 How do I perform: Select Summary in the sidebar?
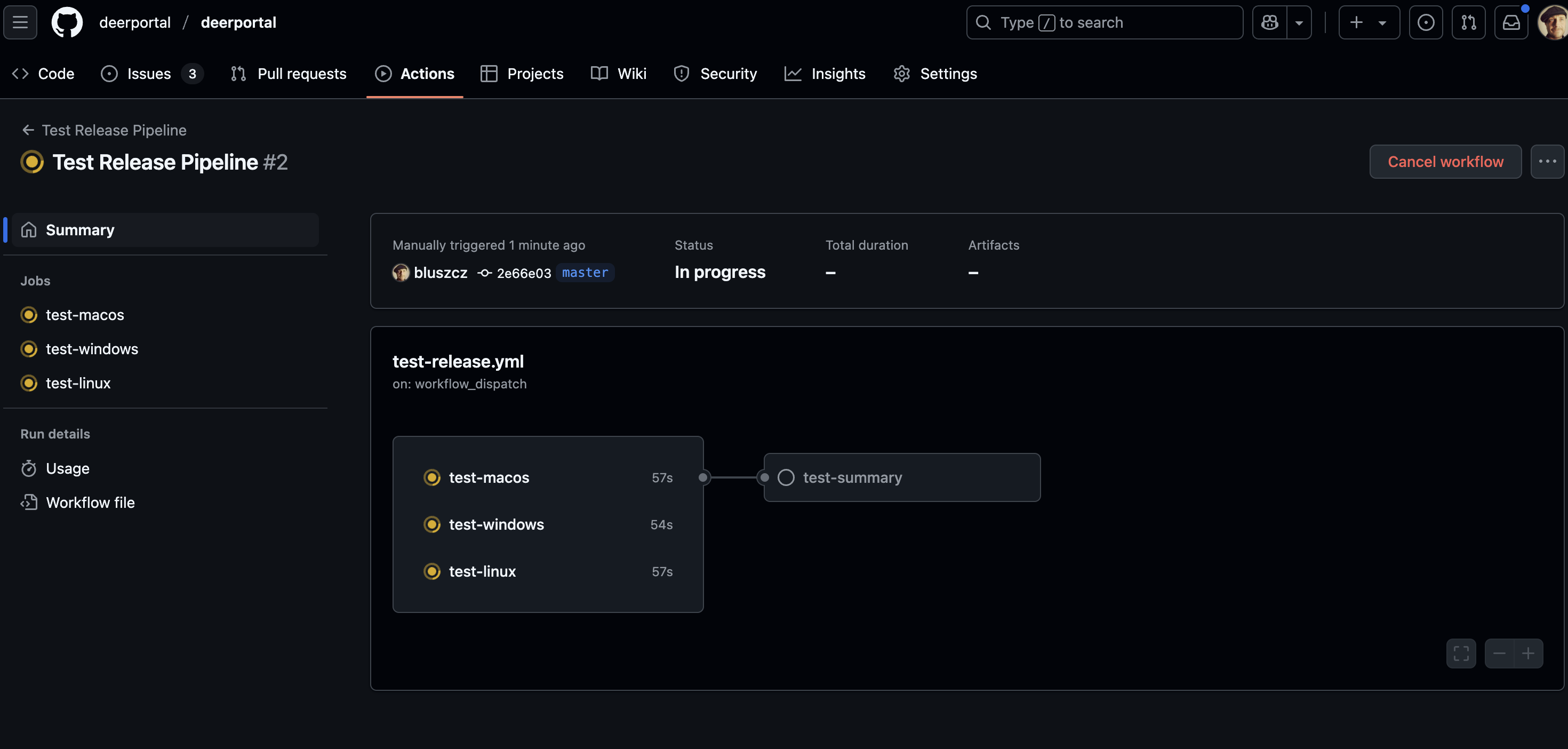[x=165, y=229]
